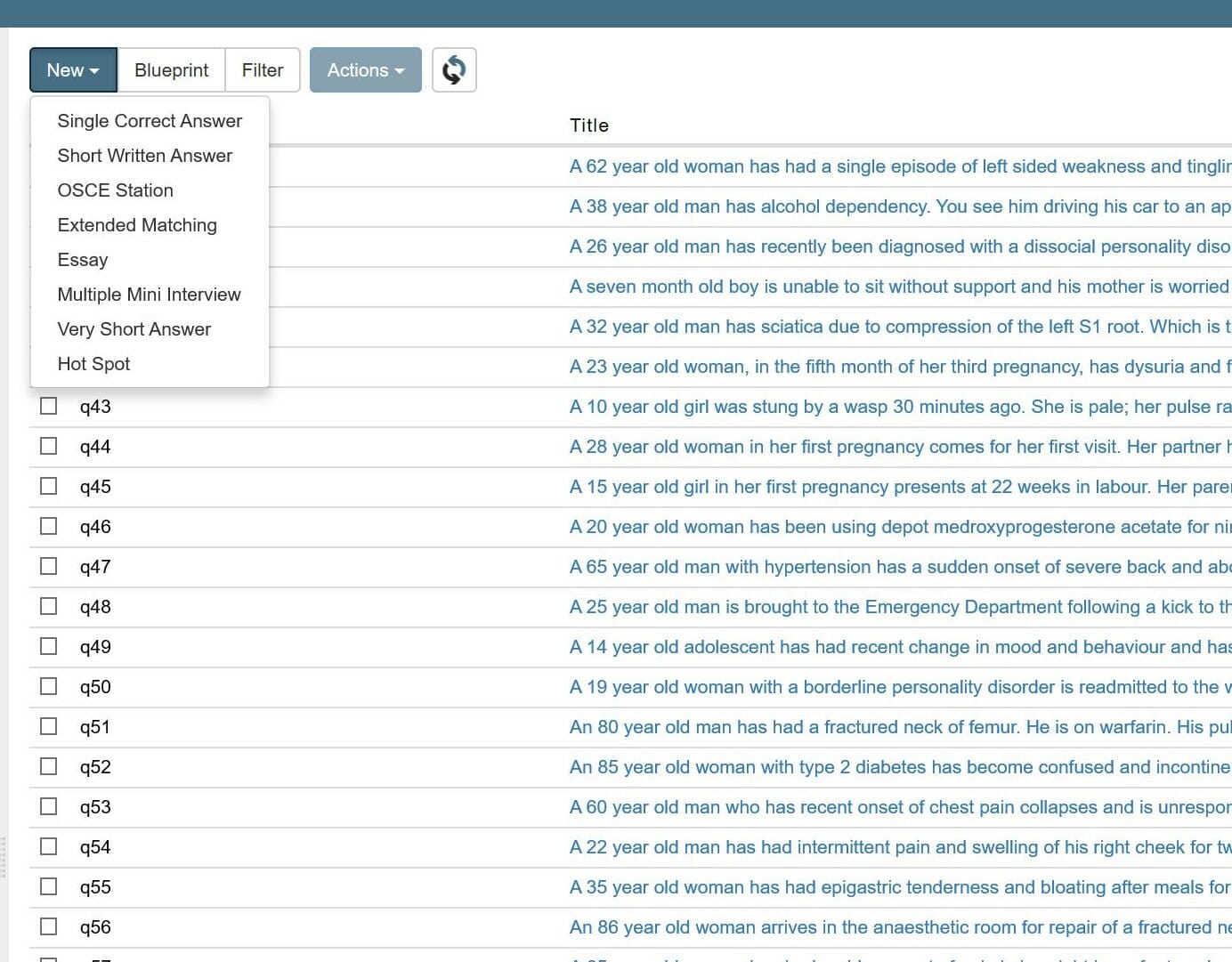Viewport: 1232px width, 962px height.
Task: Choose Short Written Answer from menu
Action: pos(144,156)
